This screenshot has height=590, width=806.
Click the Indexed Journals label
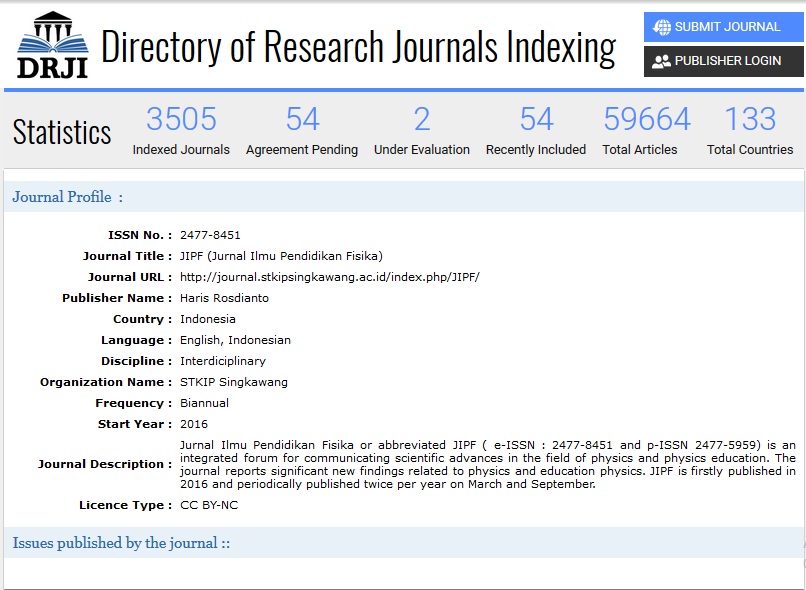pyautogui.click(x=181, y=150)
